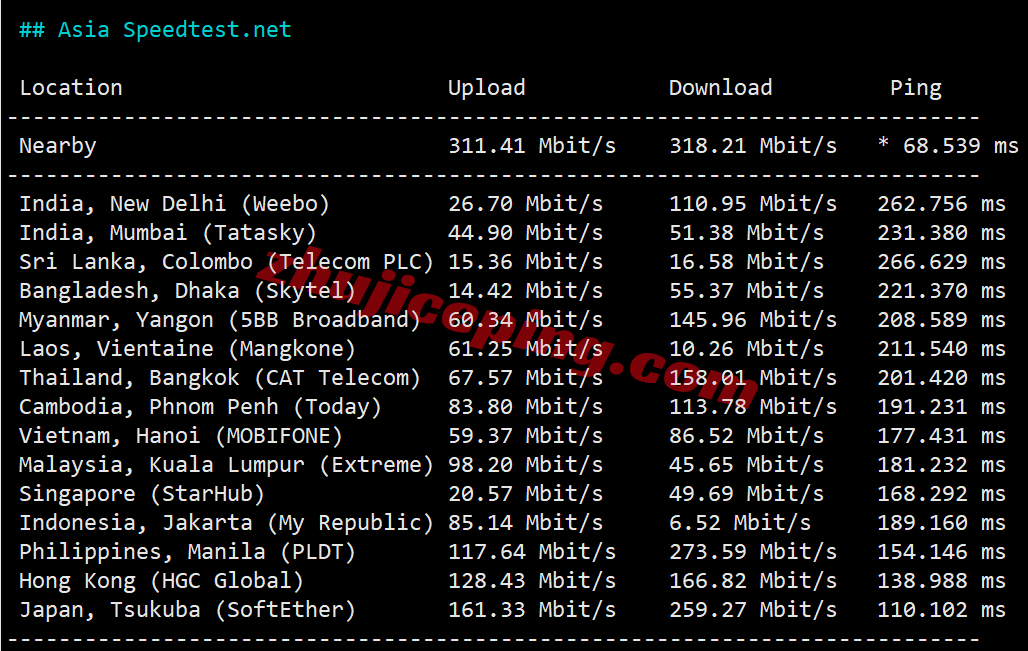Click "Vietnam, Hanoi (MOBIFONE)" row

click(180, 436)
